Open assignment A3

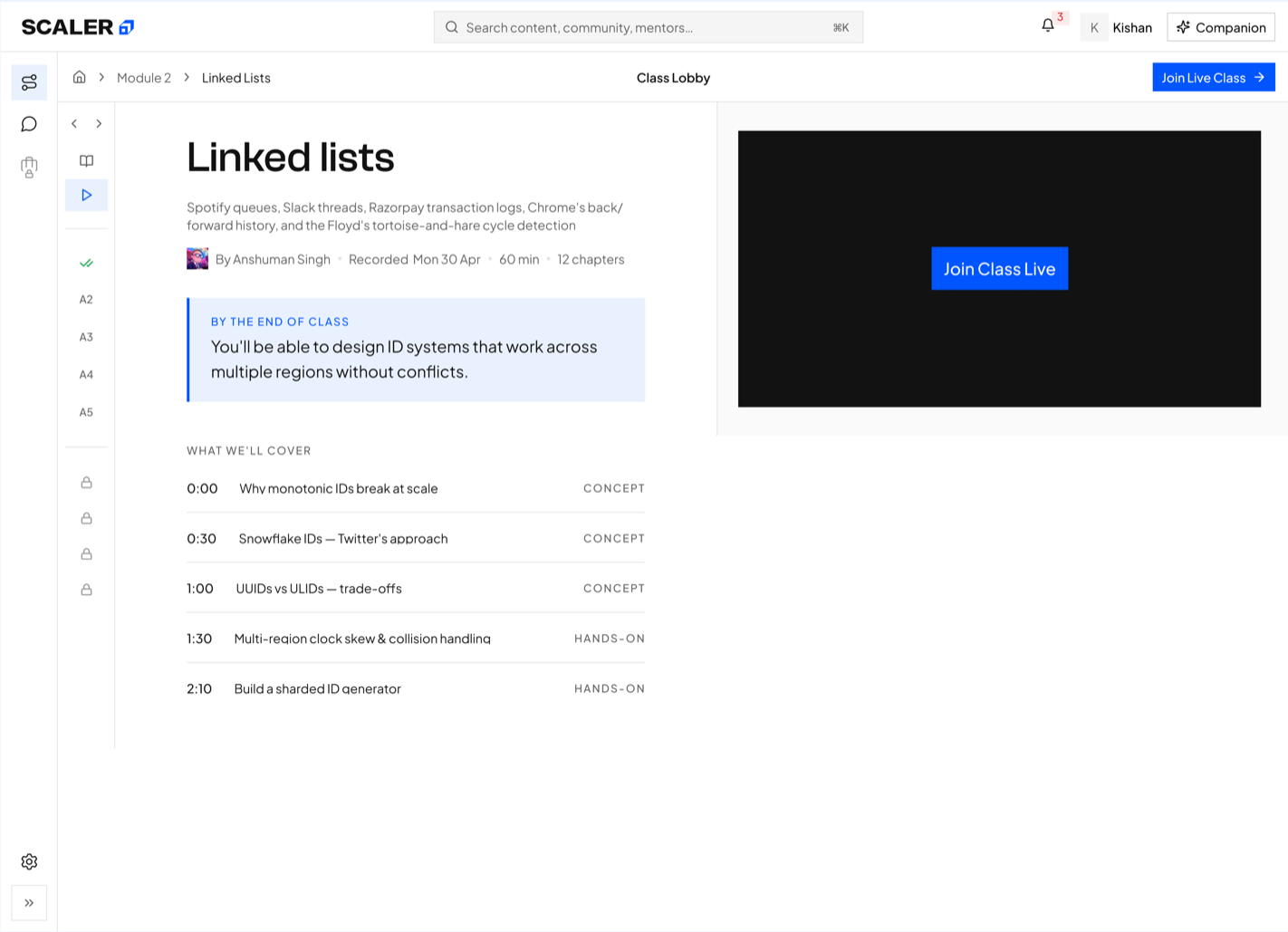(86, 337)
